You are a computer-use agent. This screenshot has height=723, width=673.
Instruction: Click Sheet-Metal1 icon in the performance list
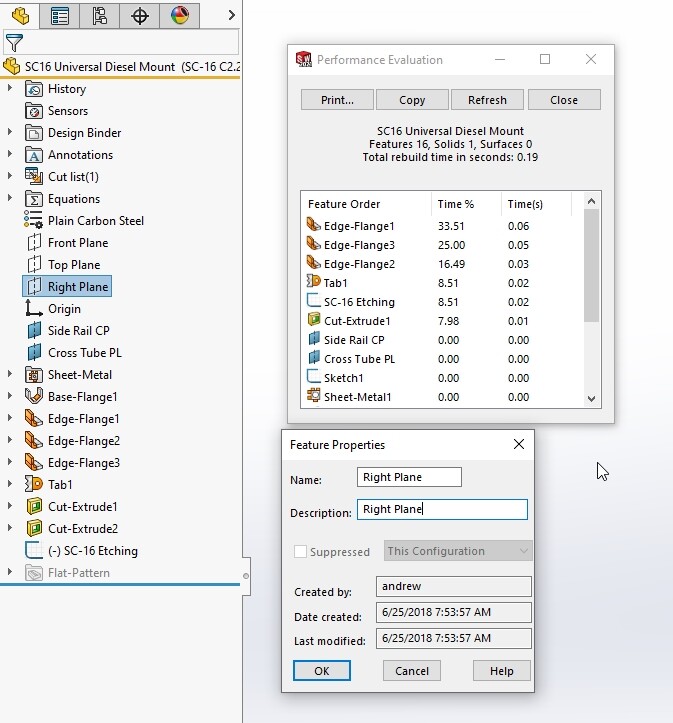(x=313, y=395)
